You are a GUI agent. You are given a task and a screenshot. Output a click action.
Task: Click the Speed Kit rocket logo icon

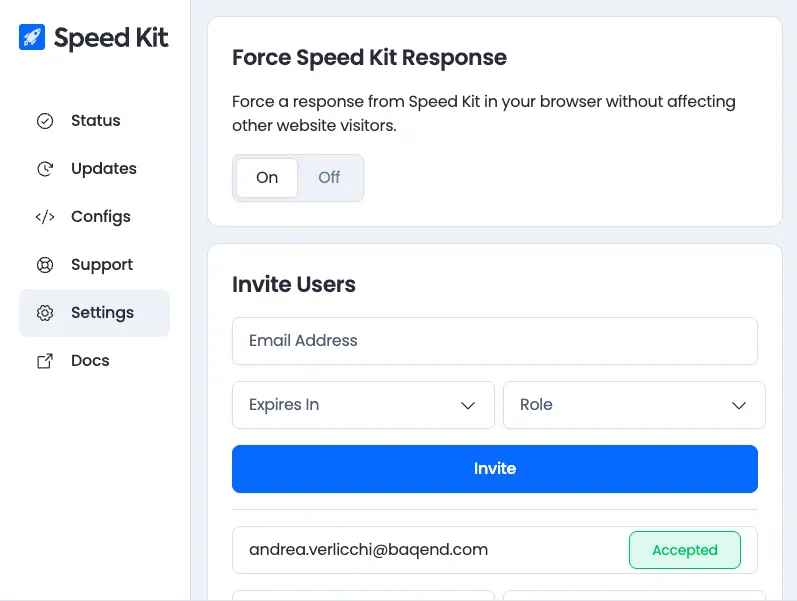click(x=32, y=37)
